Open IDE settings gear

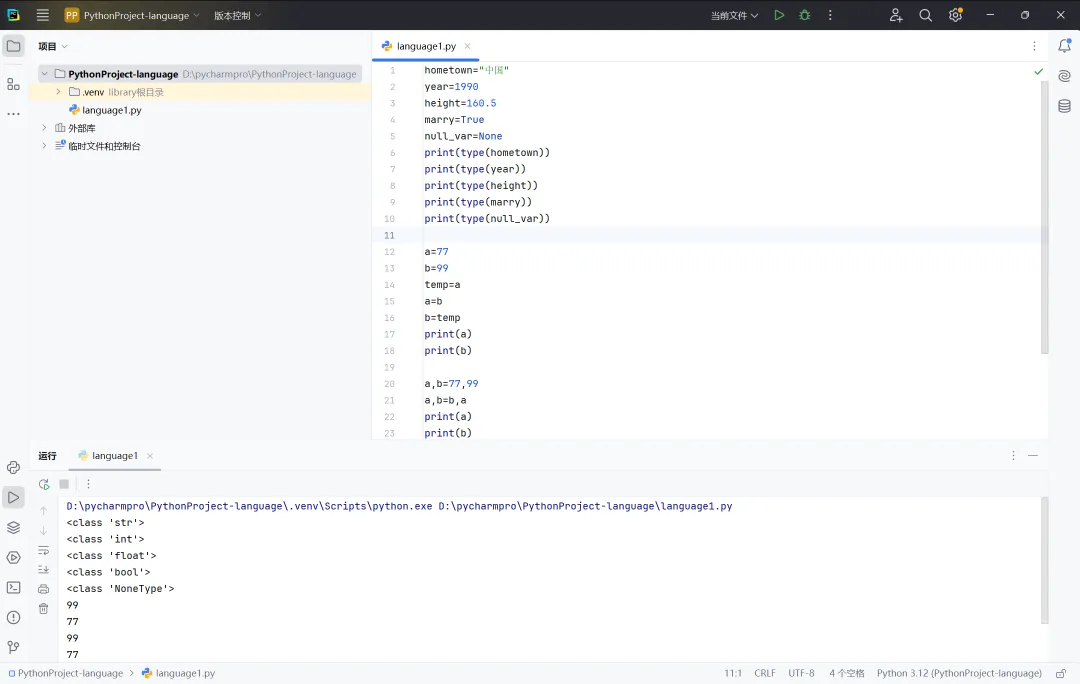click(x=955, y=15)
